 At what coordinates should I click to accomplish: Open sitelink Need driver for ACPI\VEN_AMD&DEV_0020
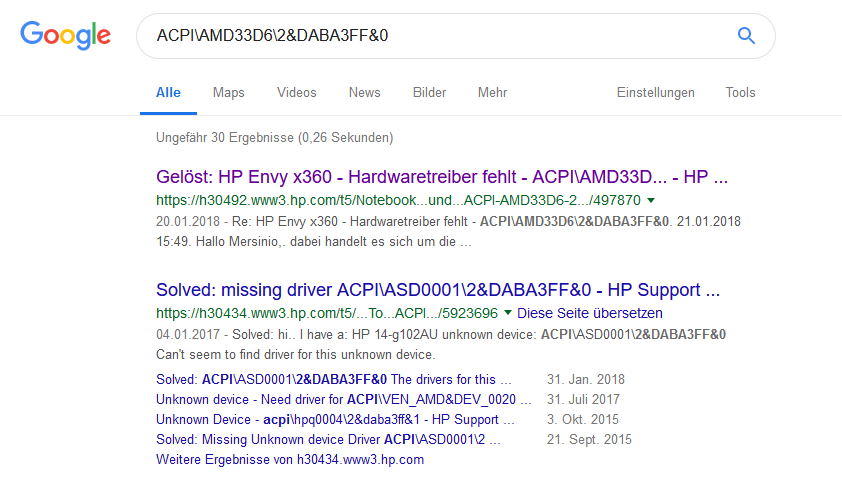[x=344, y=400]
